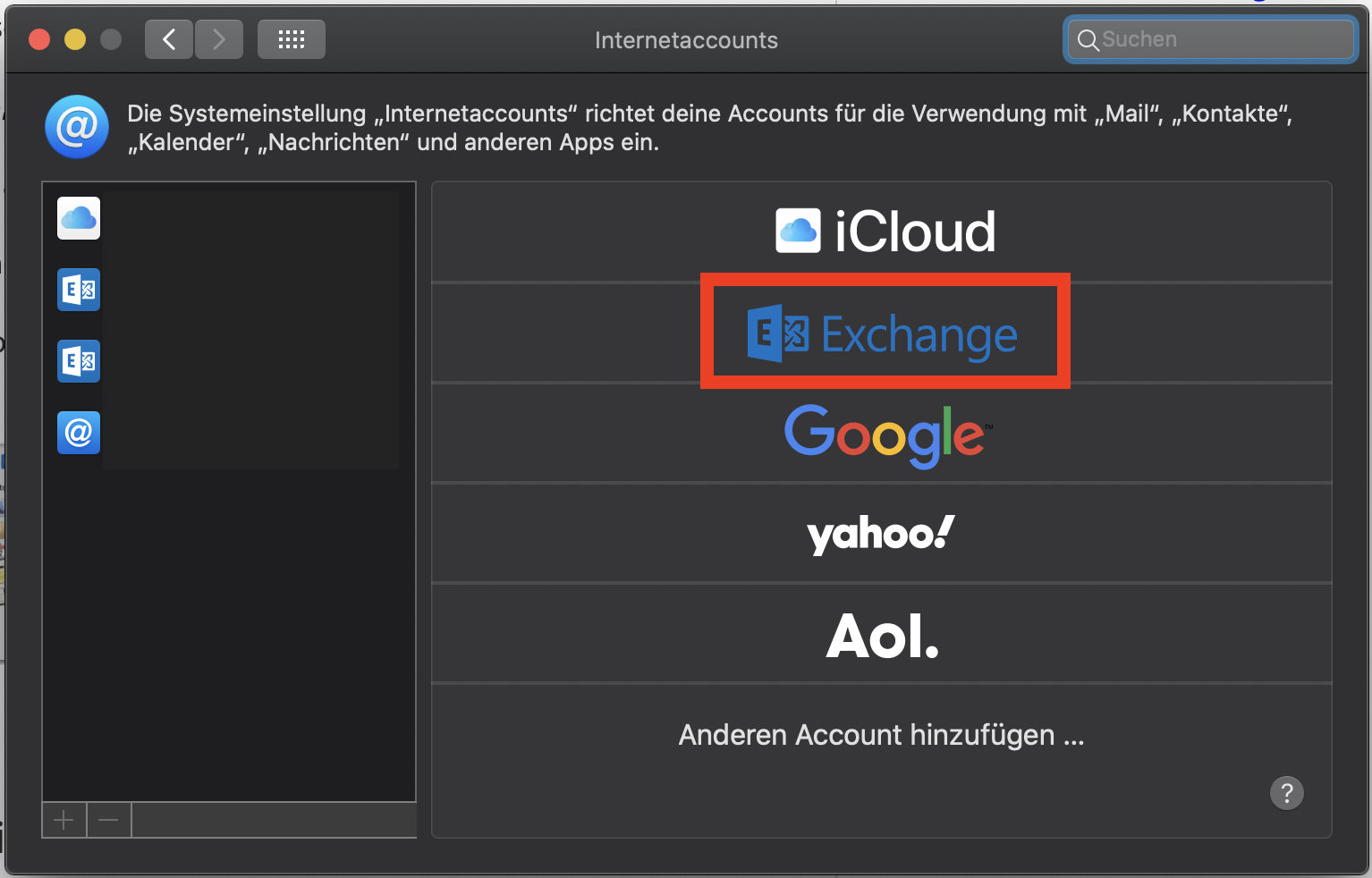
Task: Focus the Suchen search field
Action: tap(1211, 39)
